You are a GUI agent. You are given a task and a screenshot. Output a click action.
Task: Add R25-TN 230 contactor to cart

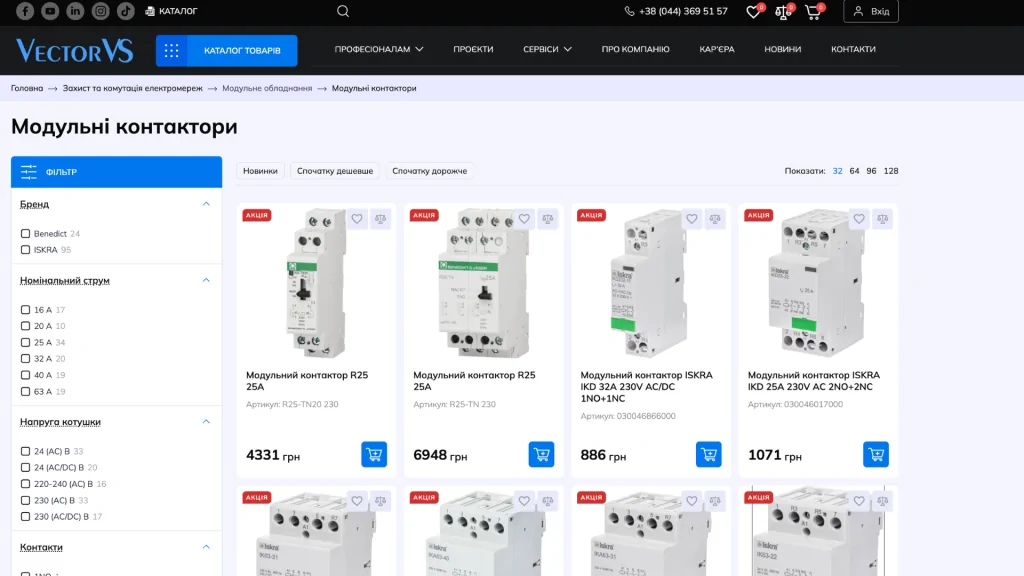541,454
